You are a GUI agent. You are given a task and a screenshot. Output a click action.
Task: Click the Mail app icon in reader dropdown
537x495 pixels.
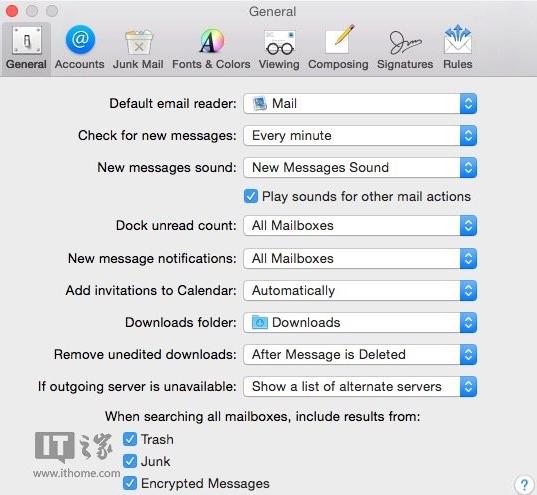point(260,103)
